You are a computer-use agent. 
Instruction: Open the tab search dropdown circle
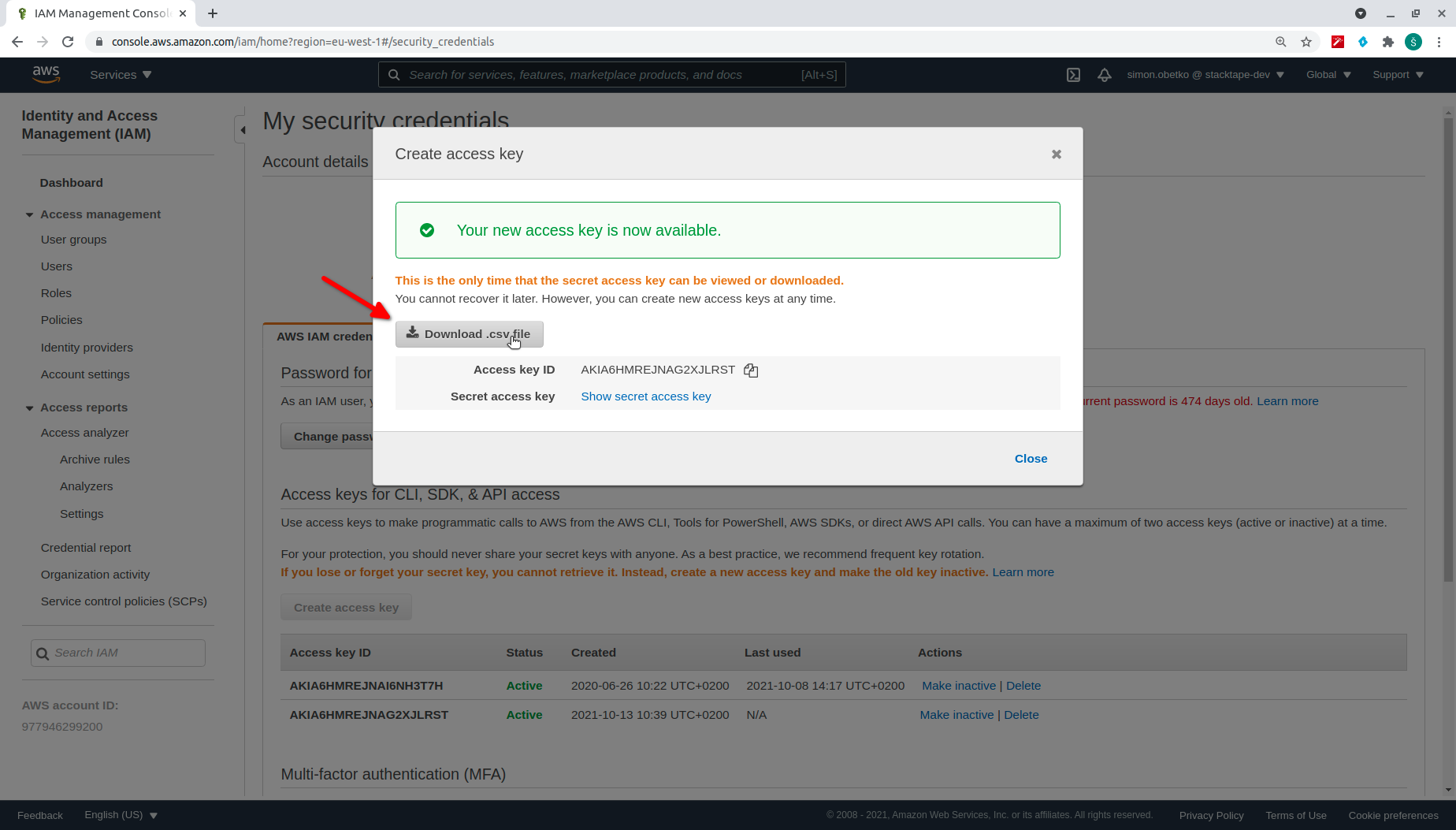coord(1361,13)
